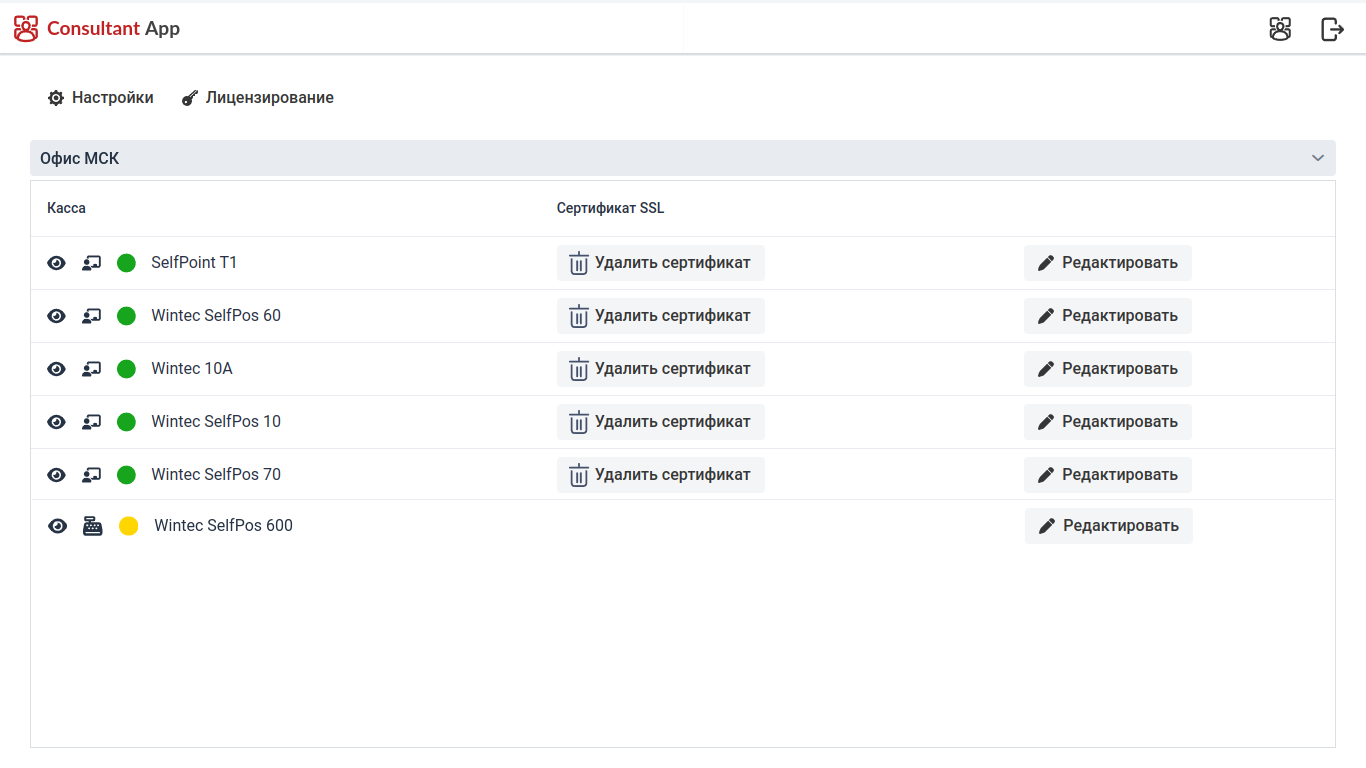The height and width of the screenshot is (768, 1366).
Task: Click the logout icon in top right
Action: 1332,29
